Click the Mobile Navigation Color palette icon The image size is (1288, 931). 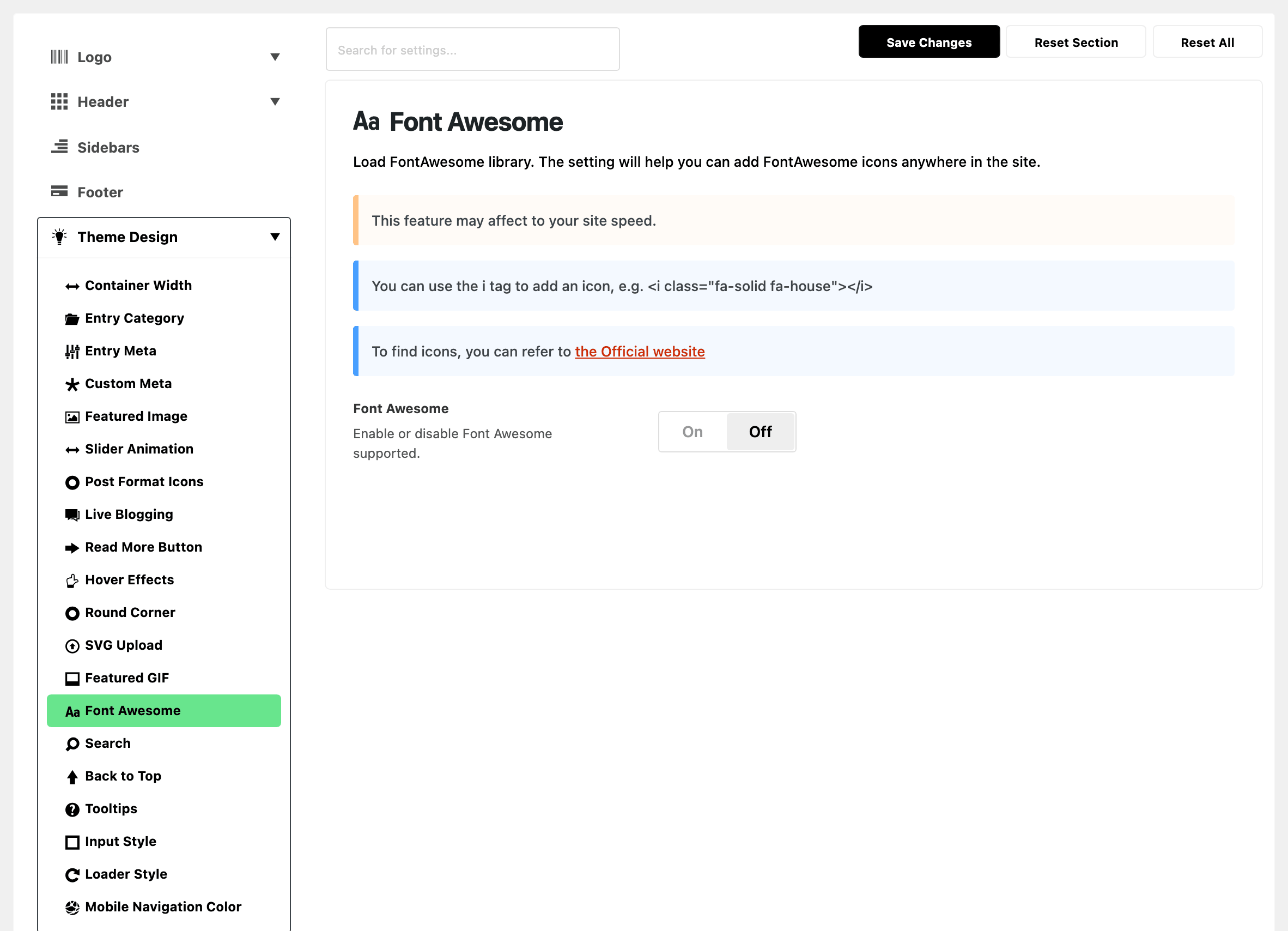coord(72,908)
